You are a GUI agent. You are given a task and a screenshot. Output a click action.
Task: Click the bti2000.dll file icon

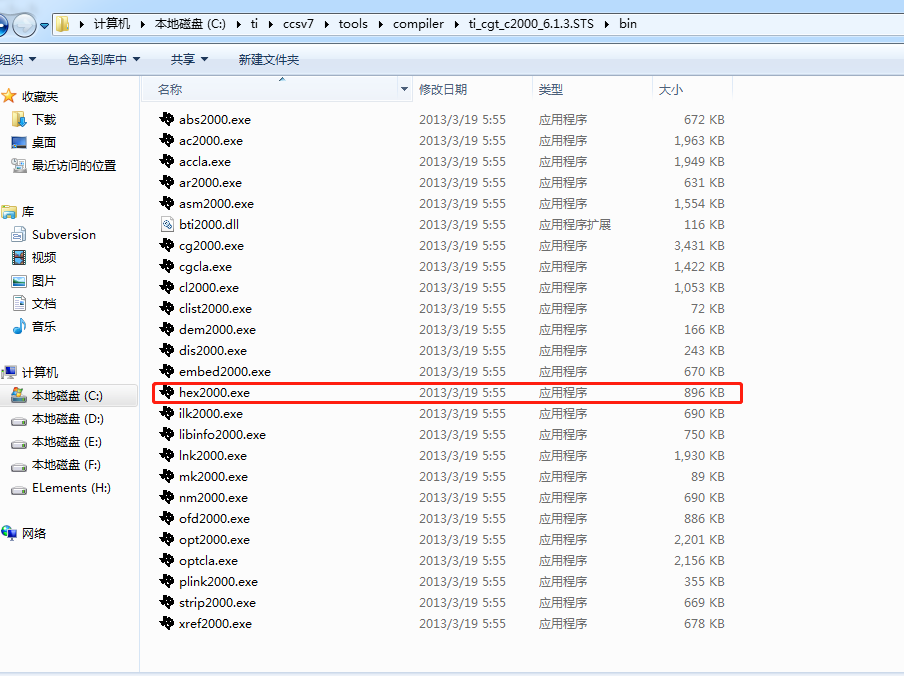167,224
